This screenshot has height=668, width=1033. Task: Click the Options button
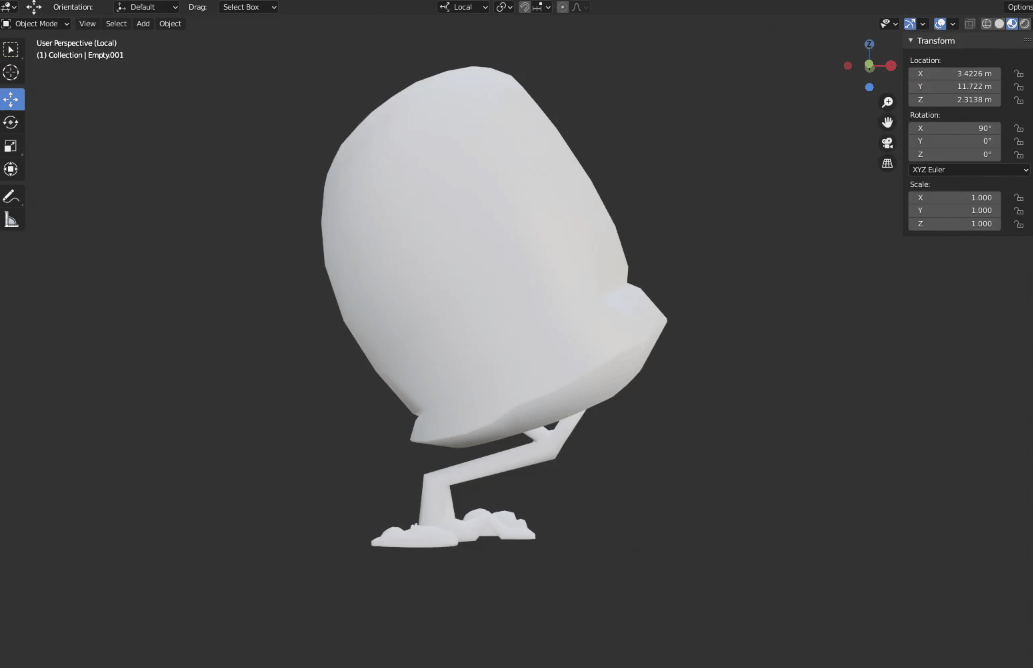point(1018,7)
